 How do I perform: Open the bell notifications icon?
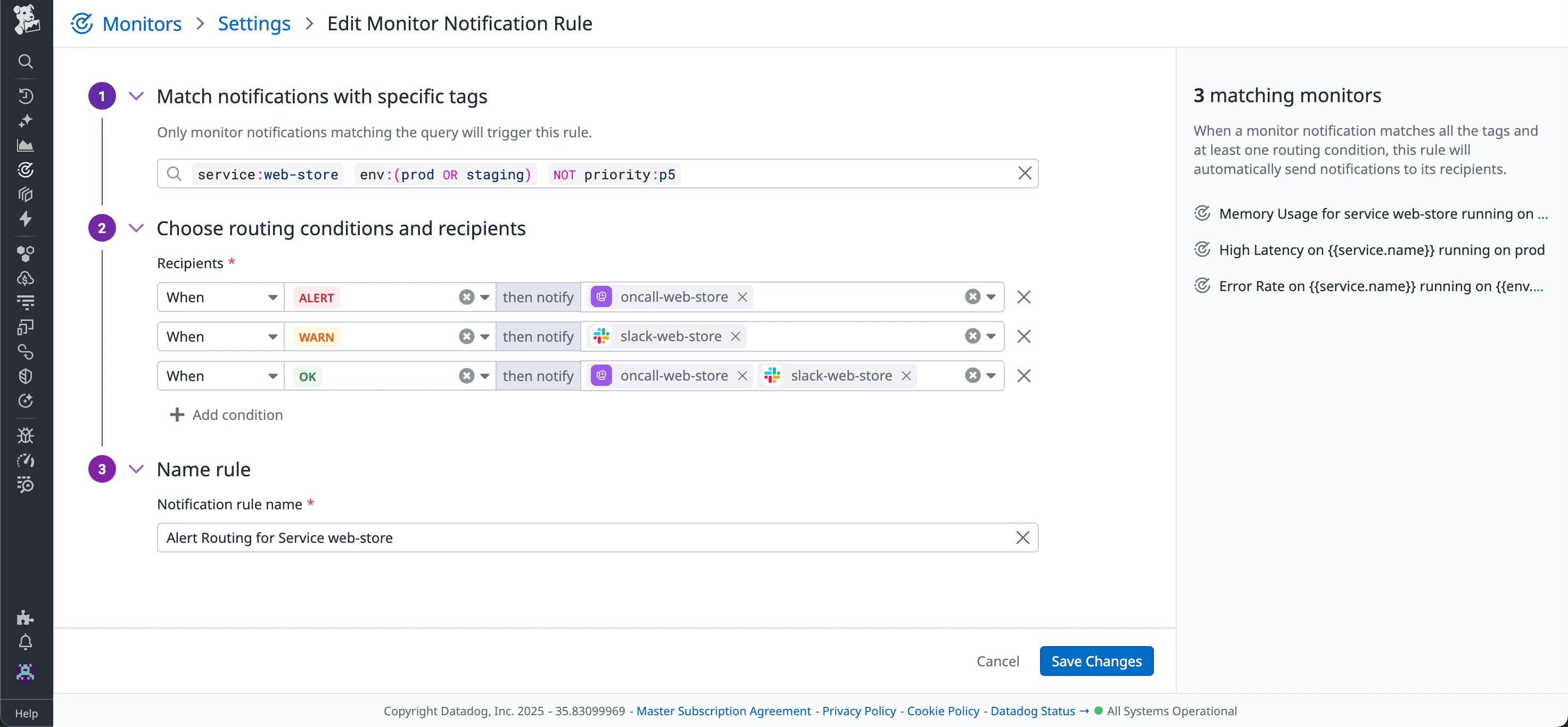(26, 642)
